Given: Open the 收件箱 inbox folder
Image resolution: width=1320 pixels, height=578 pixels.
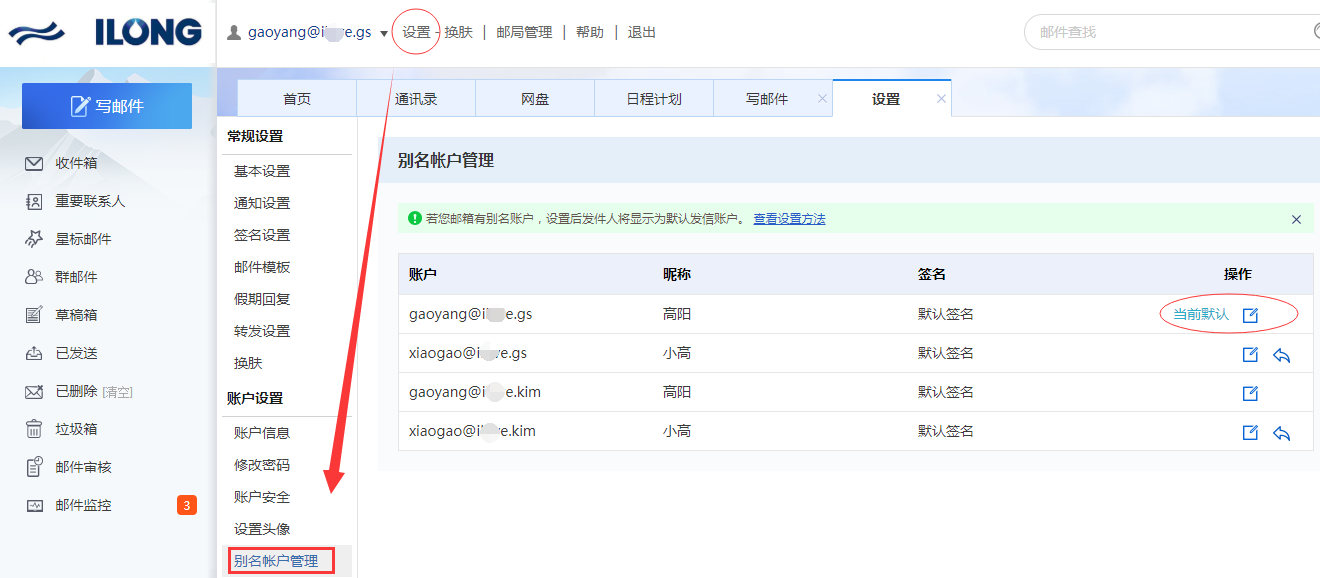Looking at the screenshot, I should coord(76,163).
